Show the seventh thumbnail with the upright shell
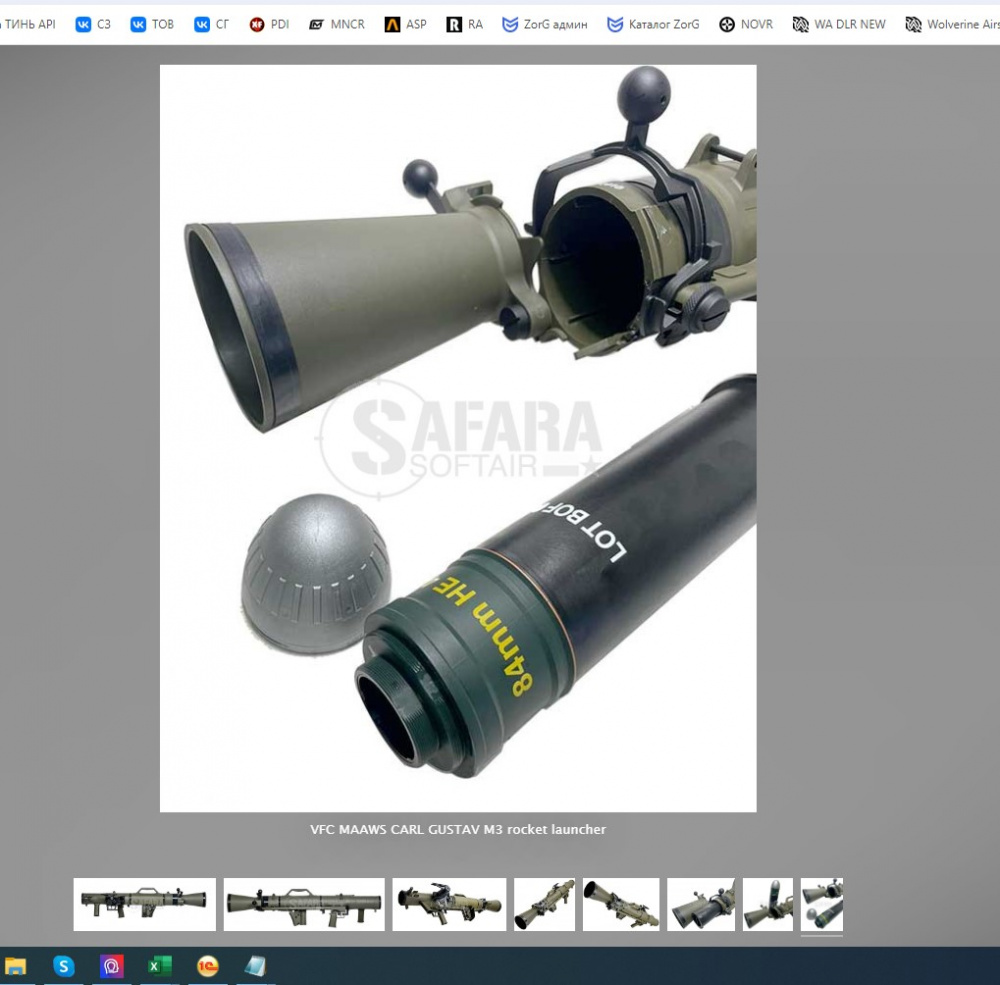Viewport: 1000px width, 985px height. (768, 904)
